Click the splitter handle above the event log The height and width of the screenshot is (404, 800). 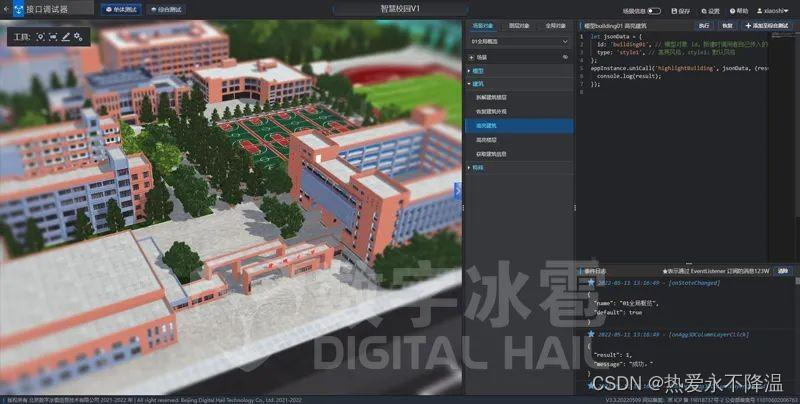(688, 263)
